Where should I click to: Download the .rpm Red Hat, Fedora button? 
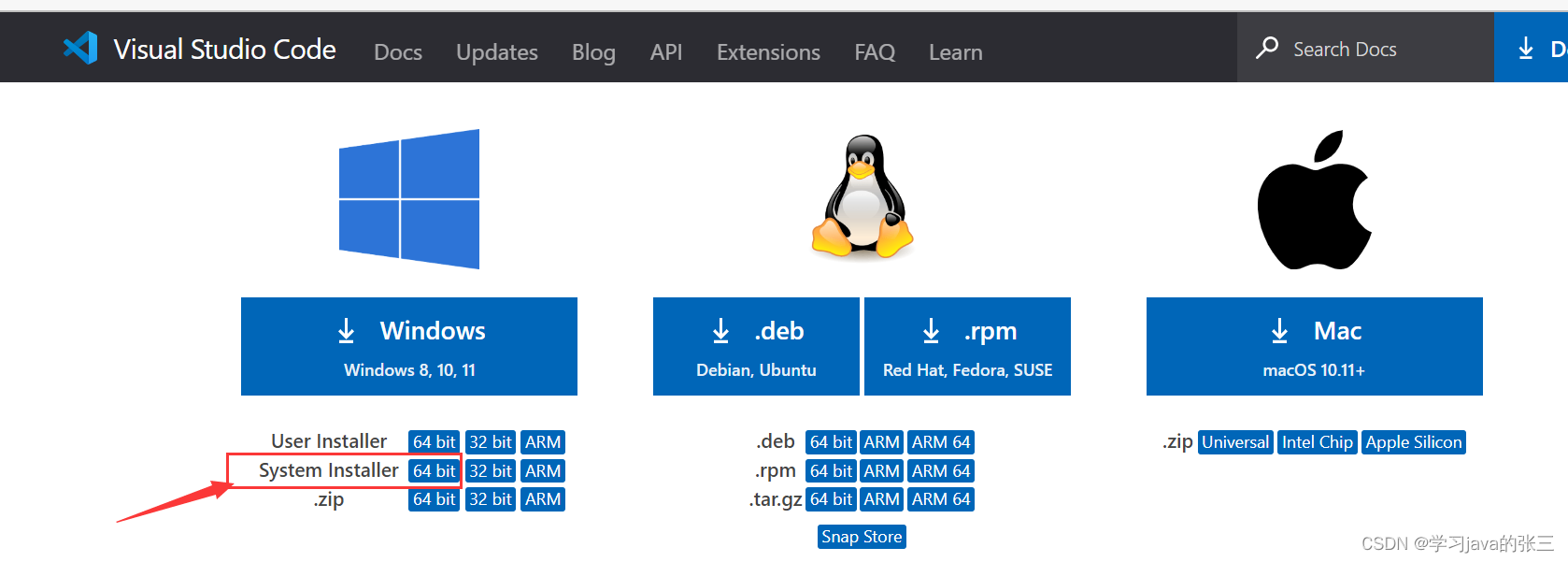click(967, 346)
